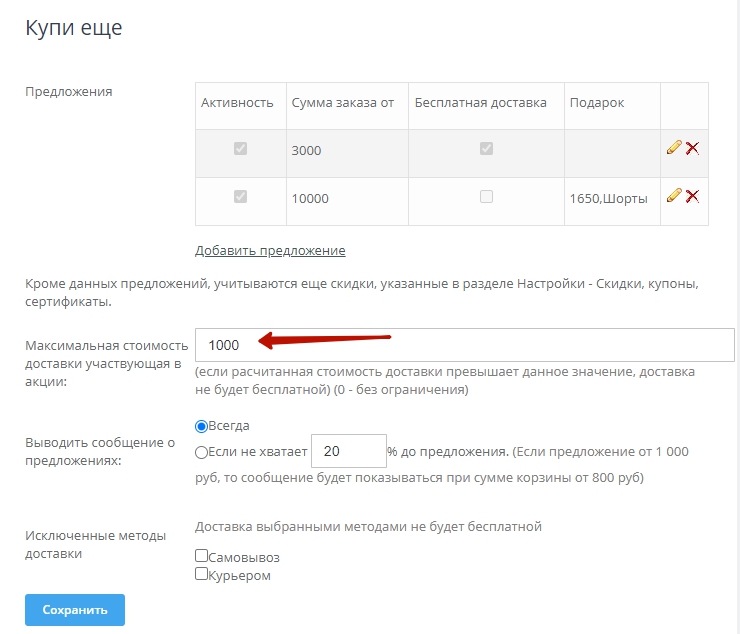740x634 pixels.
Task: Select the 'Всегда' radio option
Action: [202, 426]
